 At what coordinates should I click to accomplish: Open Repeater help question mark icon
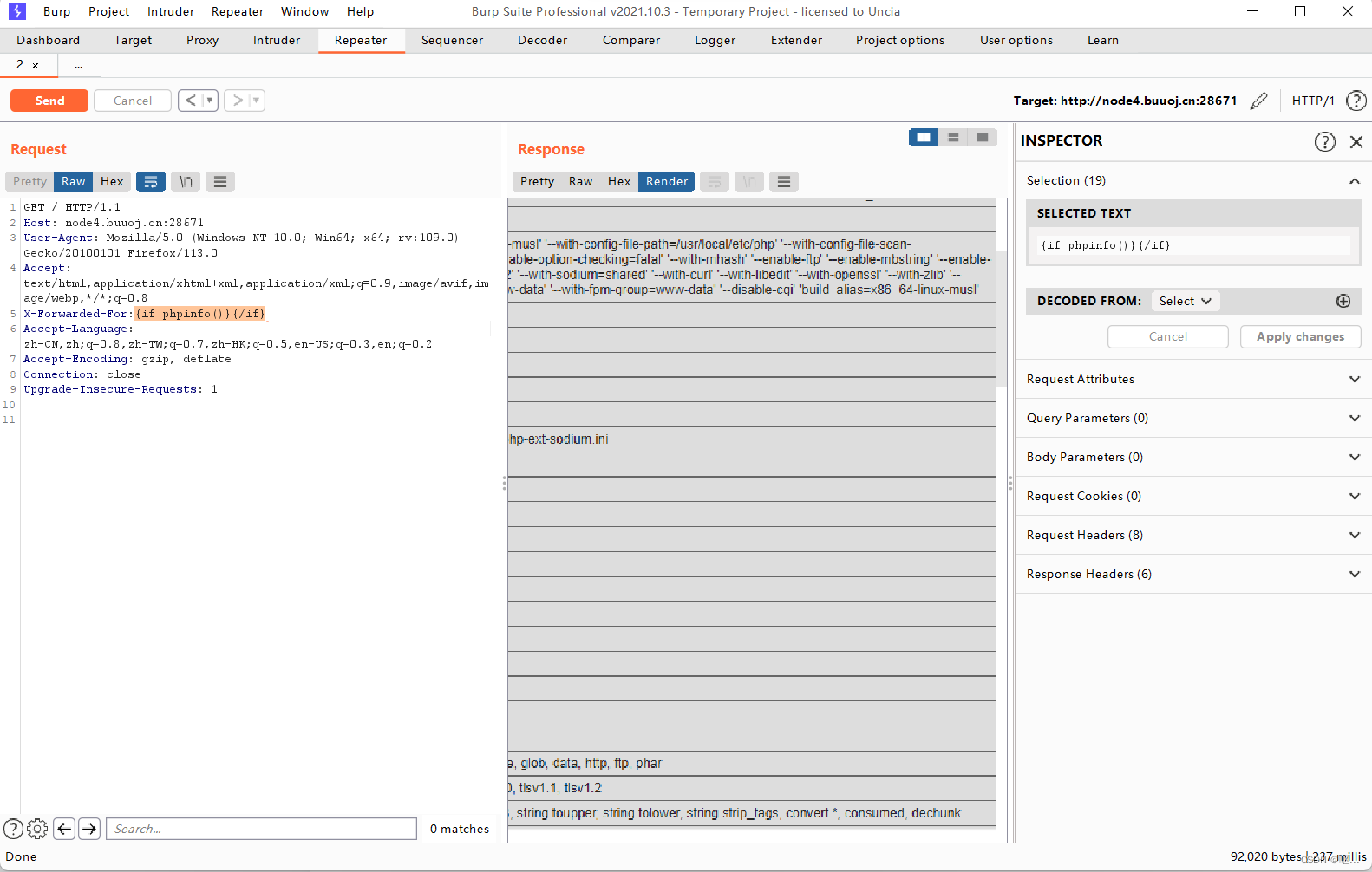[1356, 101]
